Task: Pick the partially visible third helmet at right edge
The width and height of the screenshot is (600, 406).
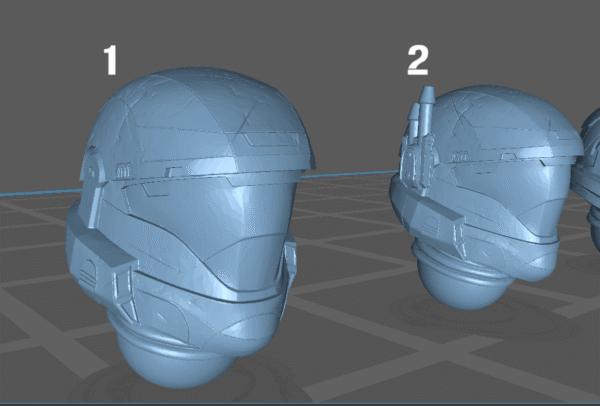Action: pos(590,170)
